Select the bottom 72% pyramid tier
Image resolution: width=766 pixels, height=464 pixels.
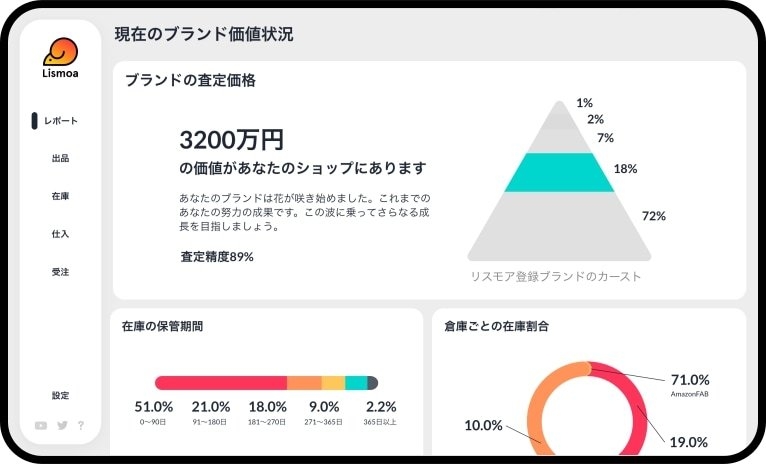click(x=558, y=227)
